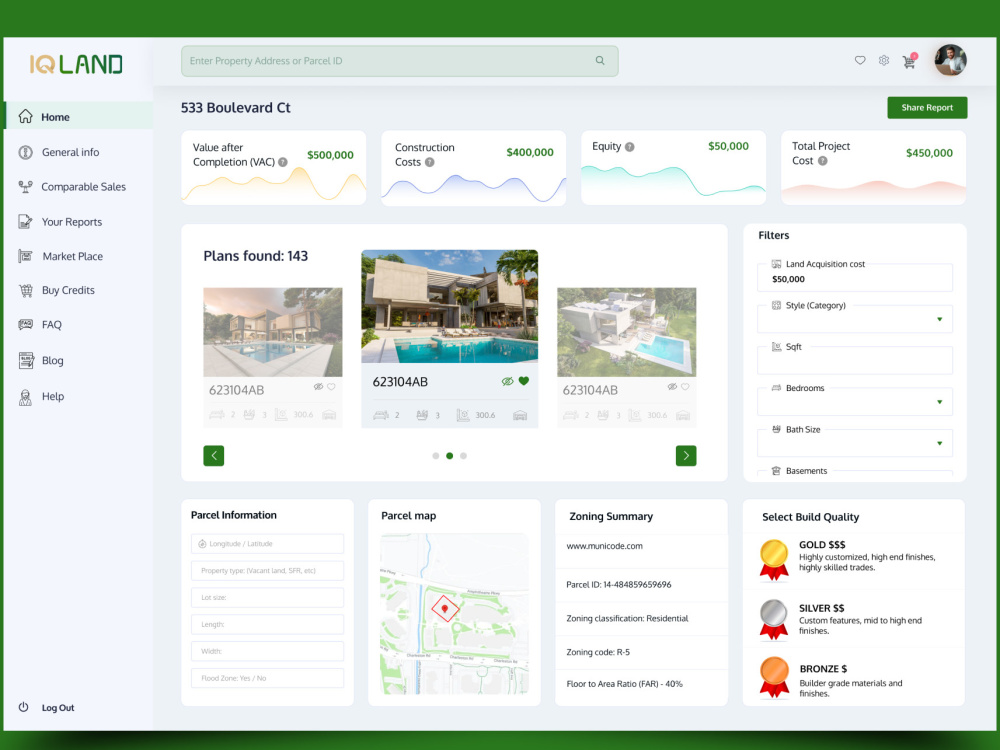Click the Blog icon in sidebar

click(x=26, y=360)
